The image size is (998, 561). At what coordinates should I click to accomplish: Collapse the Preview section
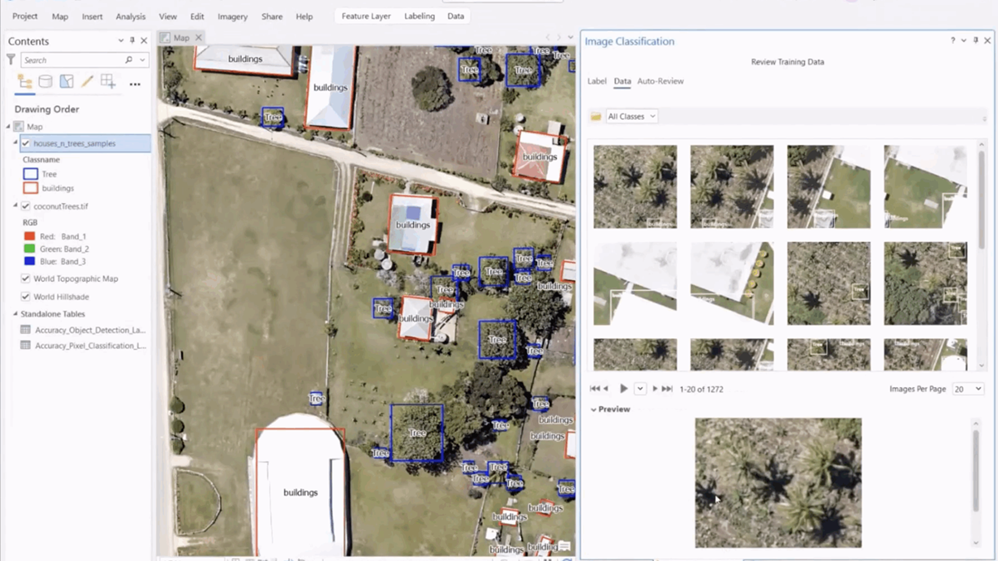pos(593,409)
